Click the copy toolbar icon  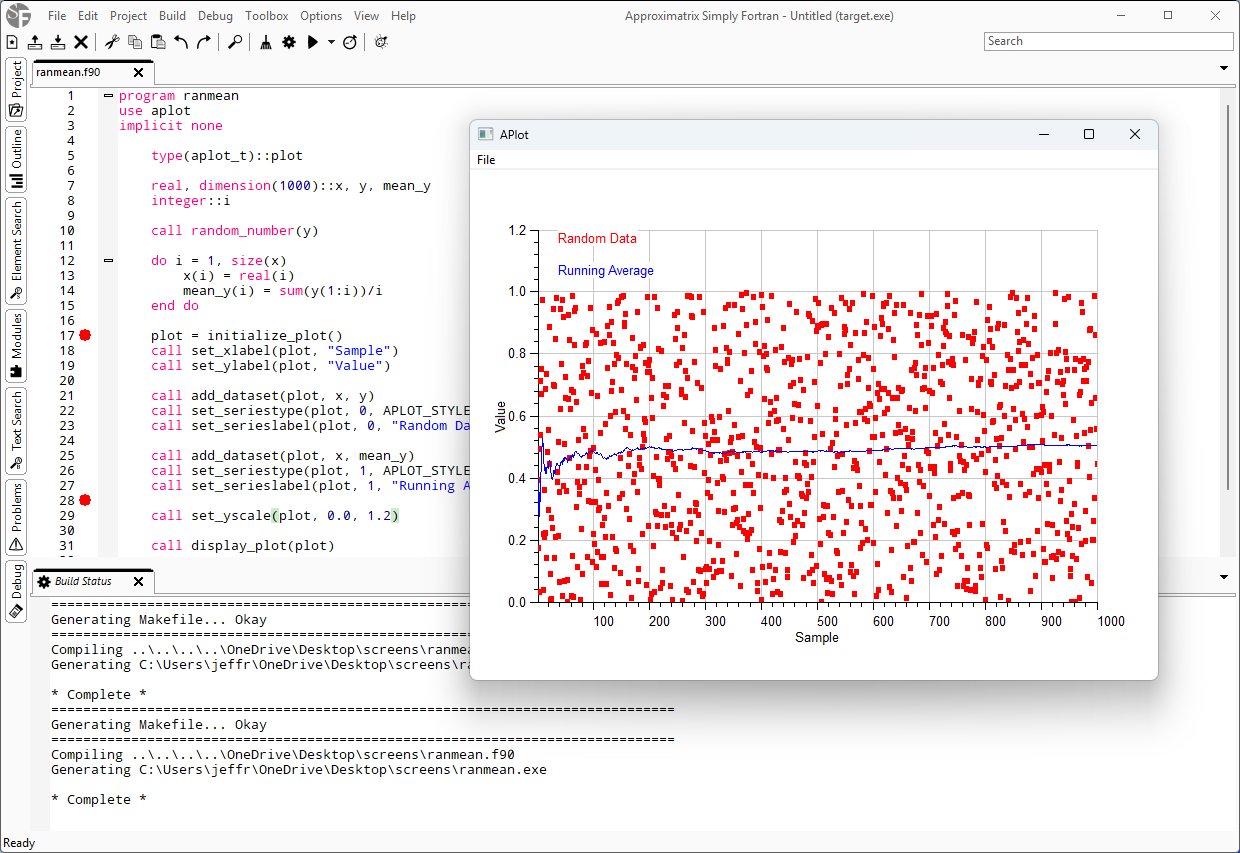click(x=135, y=42)
